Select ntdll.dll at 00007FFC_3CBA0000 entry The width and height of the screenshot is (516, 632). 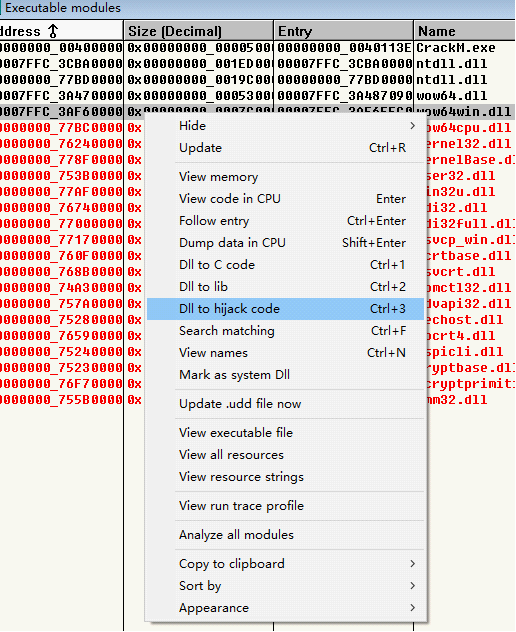coord(257,64)
